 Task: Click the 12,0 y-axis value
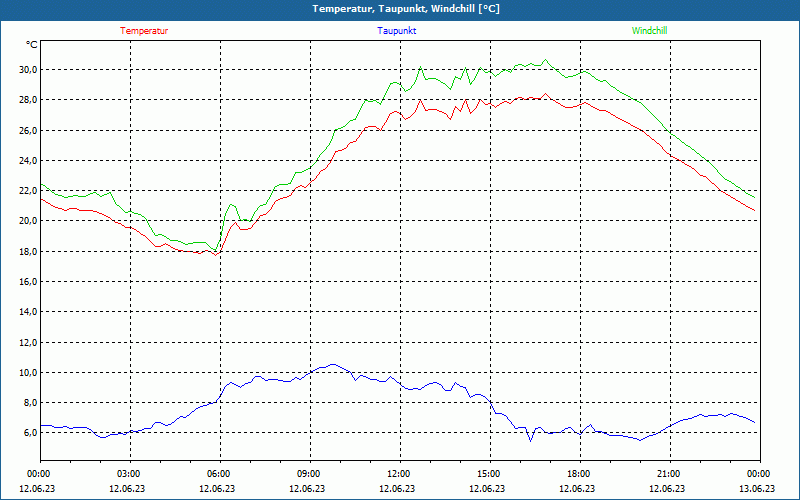point(29,342)
